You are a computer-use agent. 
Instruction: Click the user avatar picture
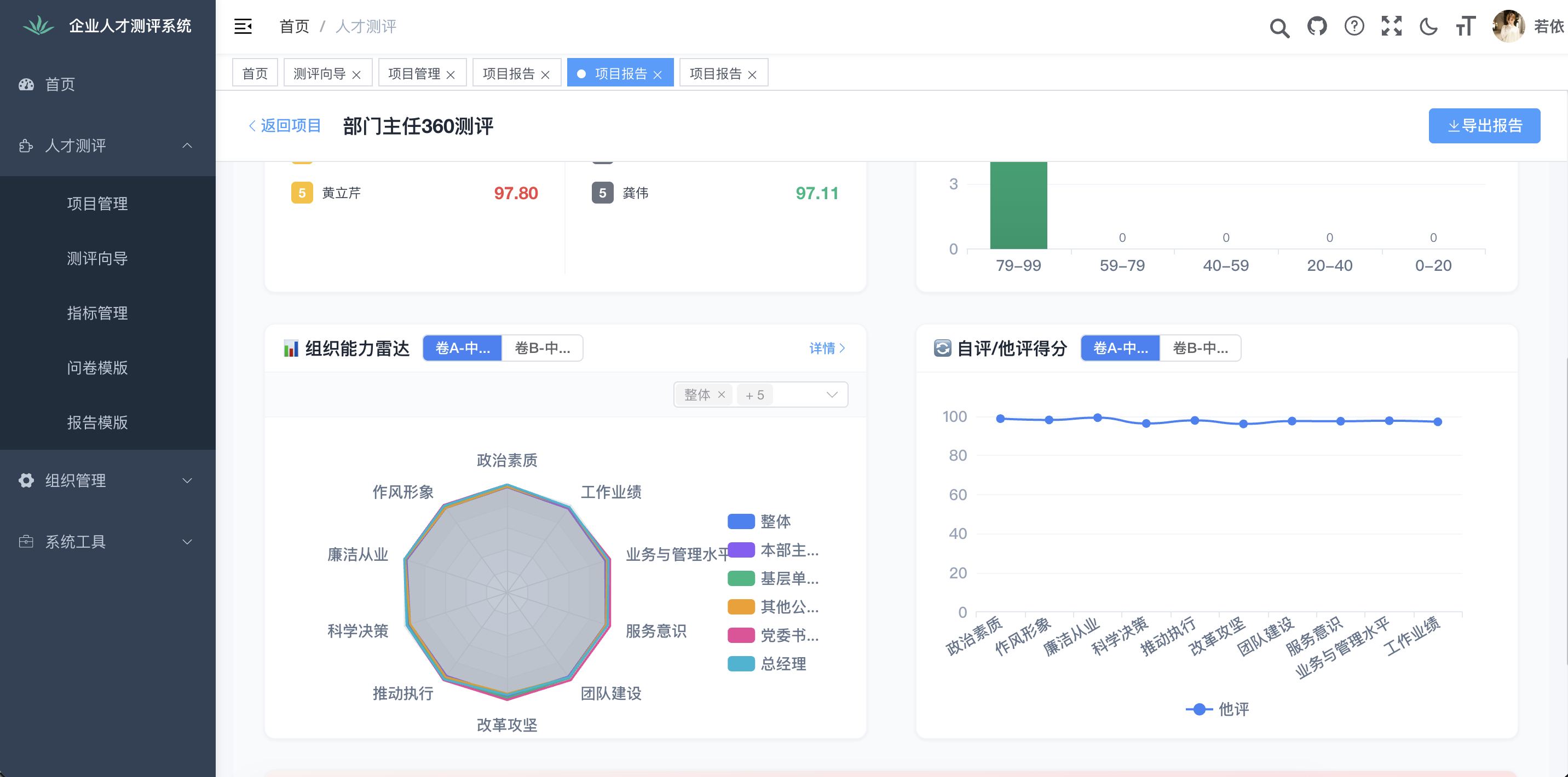1508,26
